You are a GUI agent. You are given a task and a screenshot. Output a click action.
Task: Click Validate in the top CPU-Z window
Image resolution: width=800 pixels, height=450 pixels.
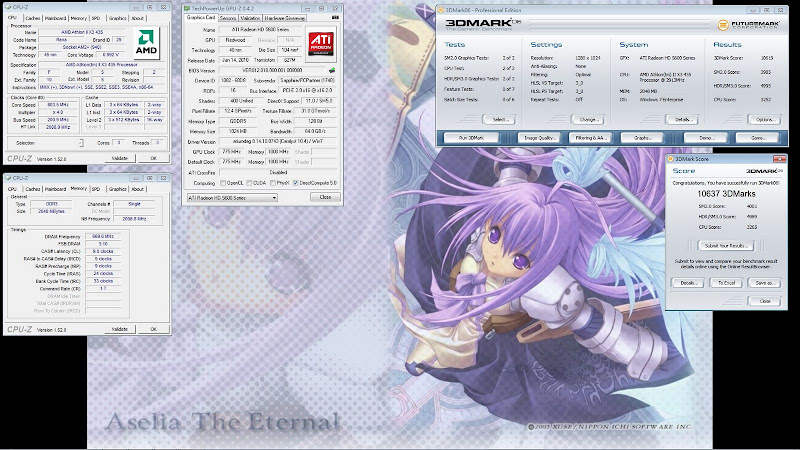(x=120, y=158)
